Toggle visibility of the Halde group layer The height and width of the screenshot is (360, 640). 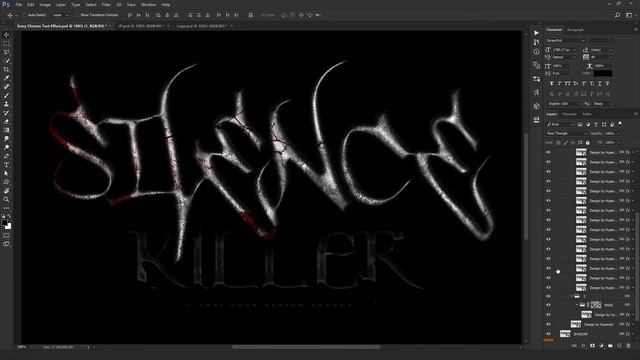point(548,305)
